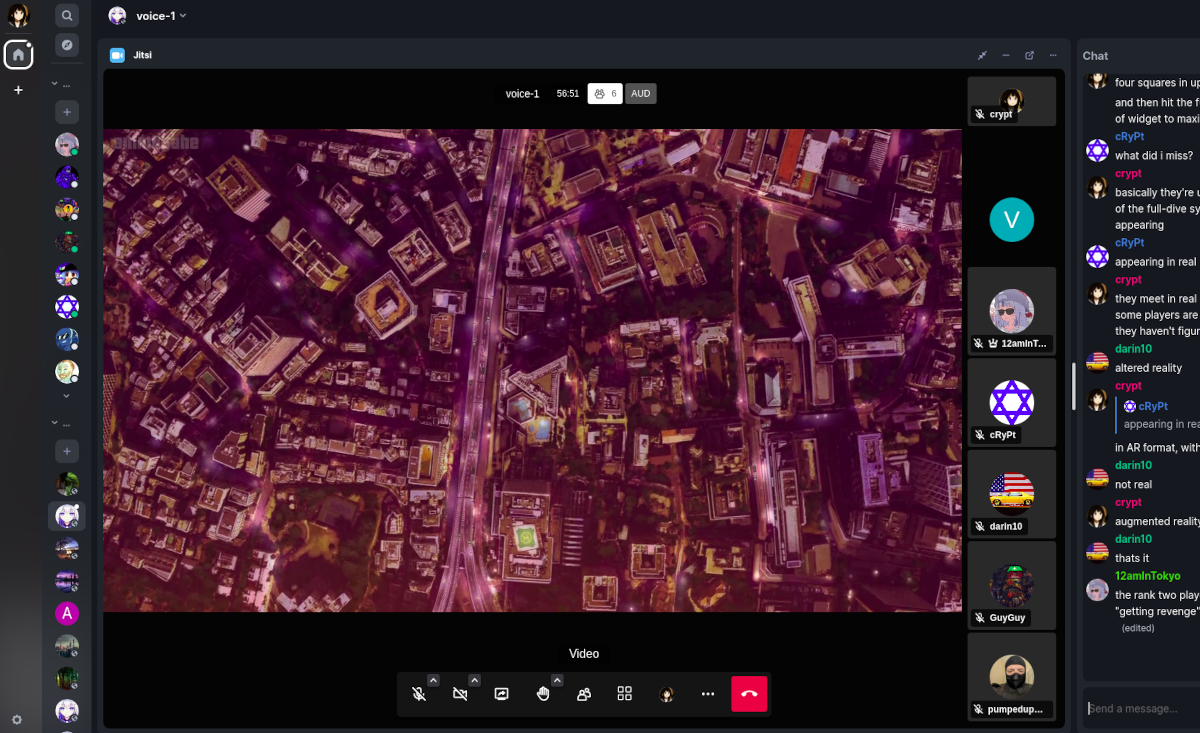Open the participants pane from the toolbar

tap(584, 694)
